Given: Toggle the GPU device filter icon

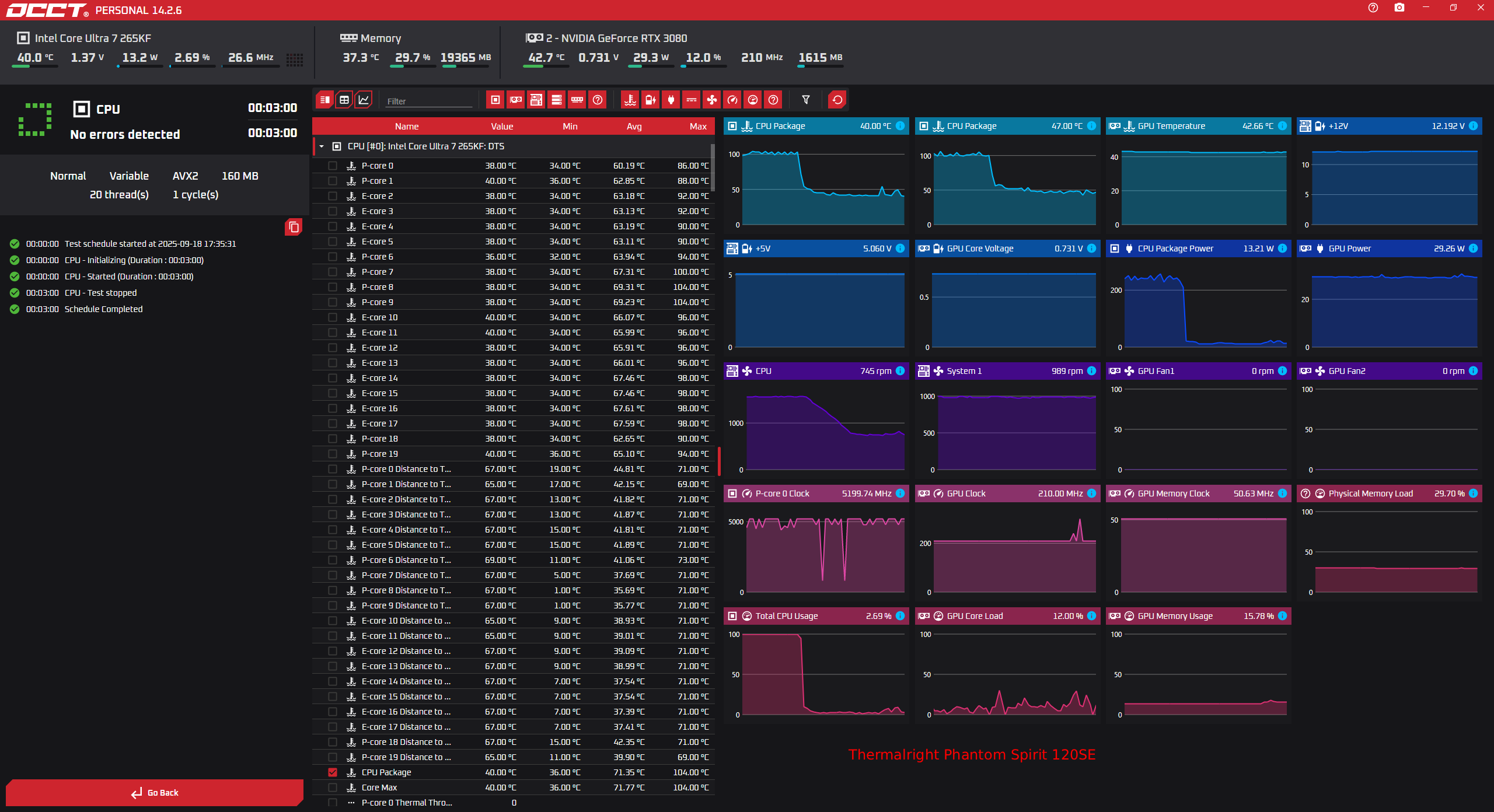Looking at the screenshot, I should click(516, 100).
